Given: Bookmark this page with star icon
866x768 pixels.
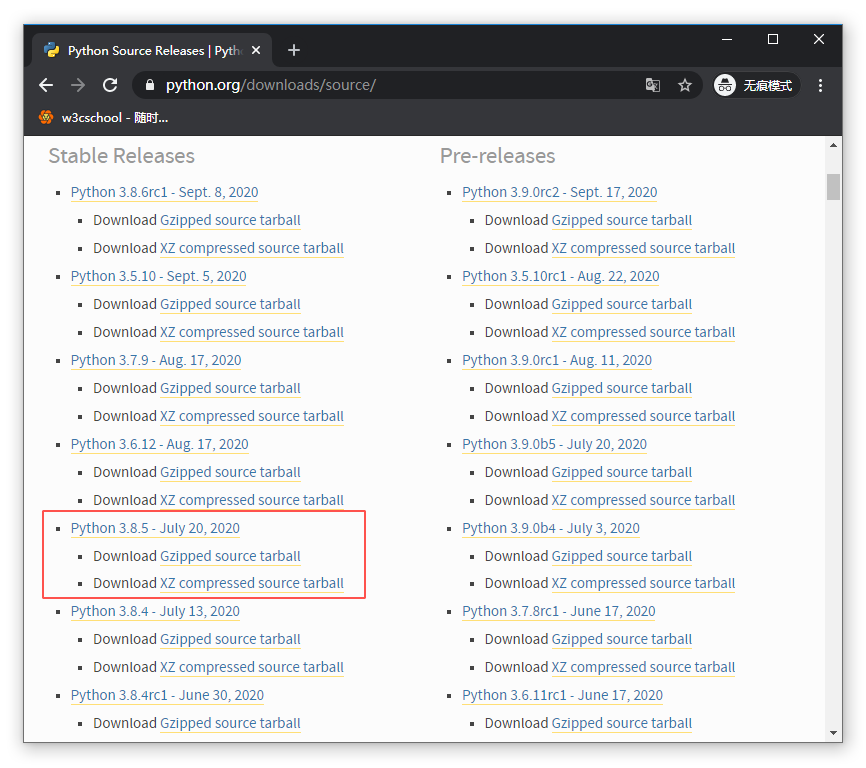Looking at the screenshot, I should click(x=685, y=85).
